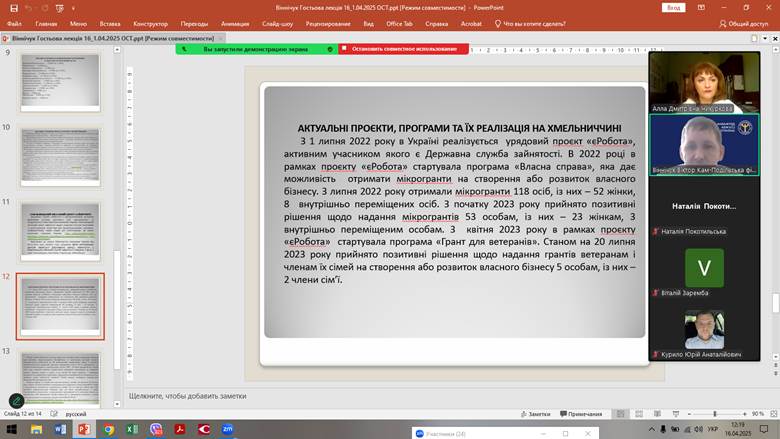The image size is (780, 439).
Task: Toggle the Заметки notes pane
Action: (x=535, y=413)
